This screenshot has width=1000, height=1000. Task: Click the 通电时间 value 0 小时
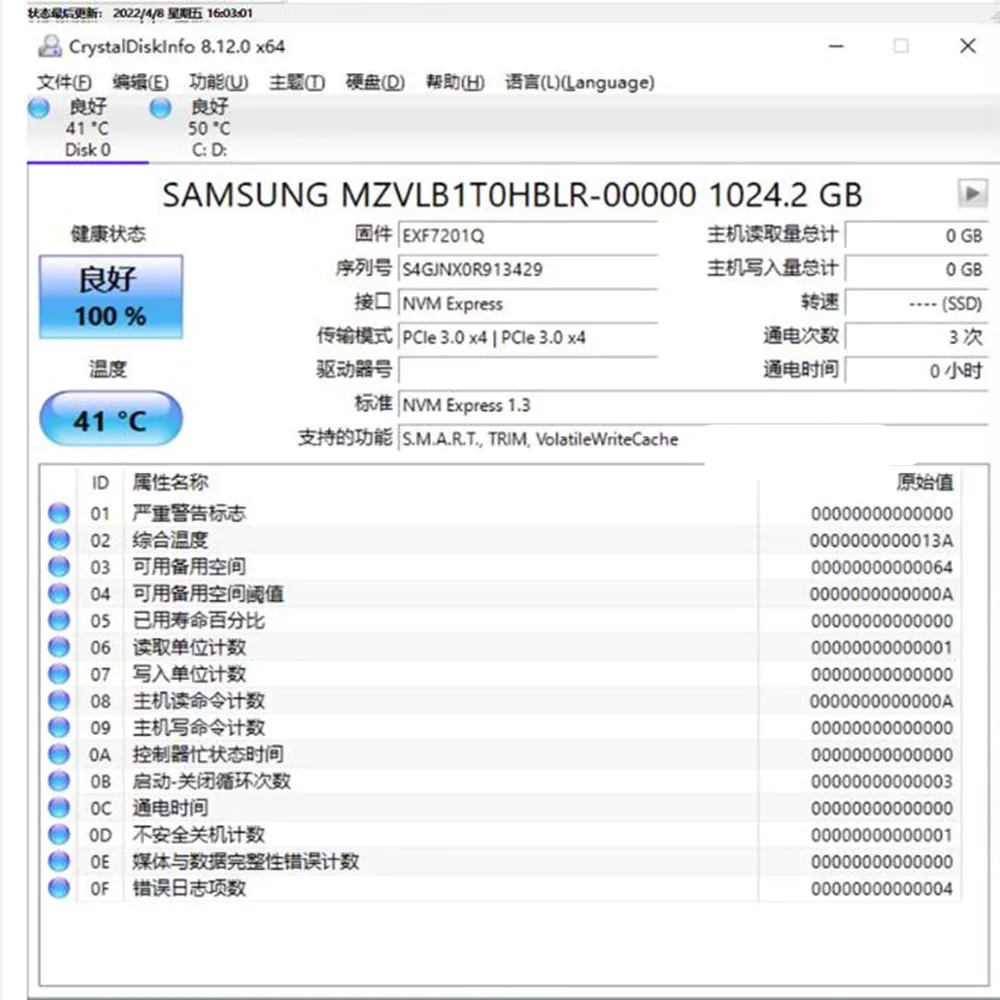click(916, 371)
